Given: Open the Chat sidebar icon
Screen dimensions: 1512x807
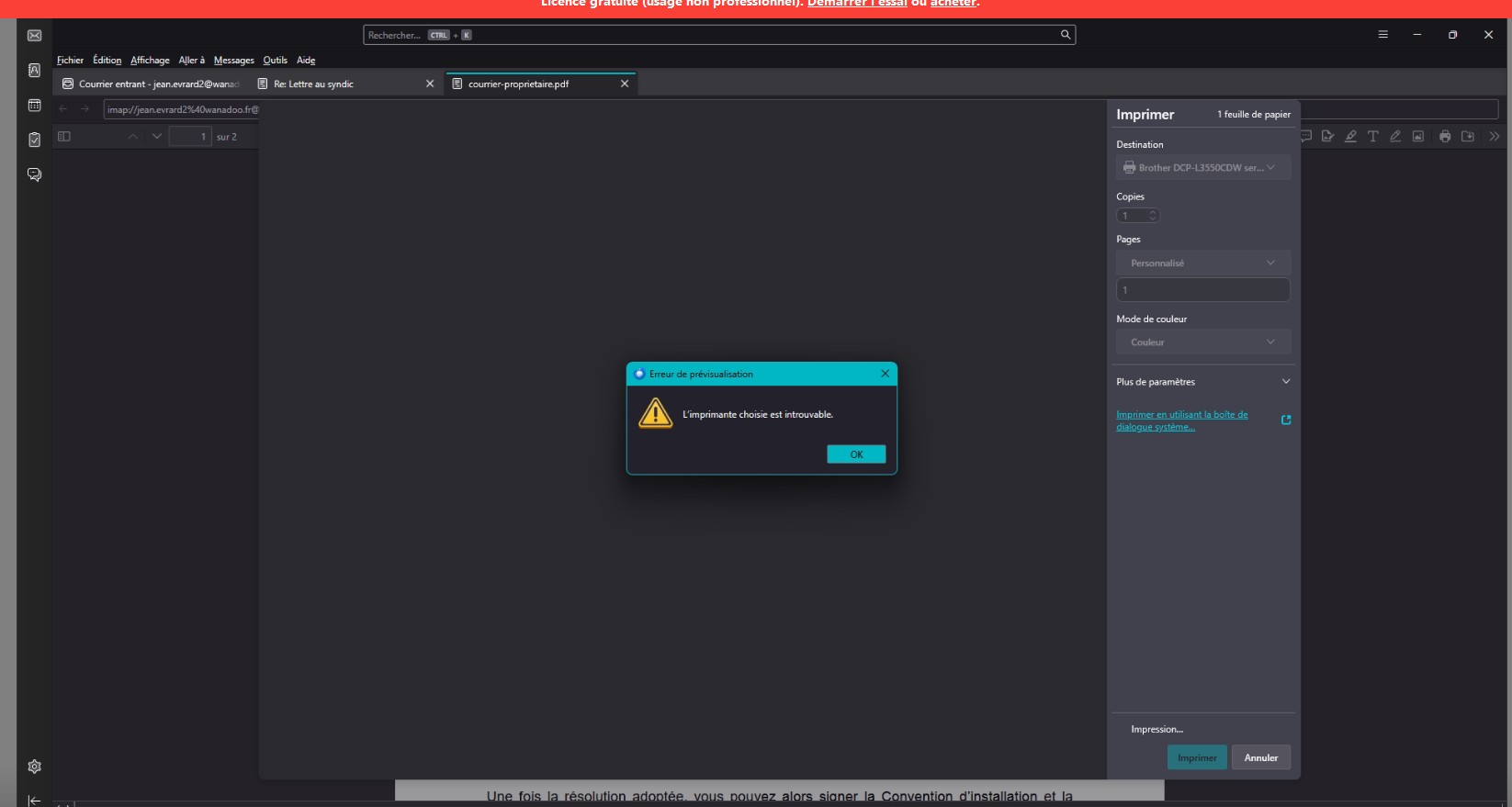Looking at the screenshot, I should coord(34,174).
